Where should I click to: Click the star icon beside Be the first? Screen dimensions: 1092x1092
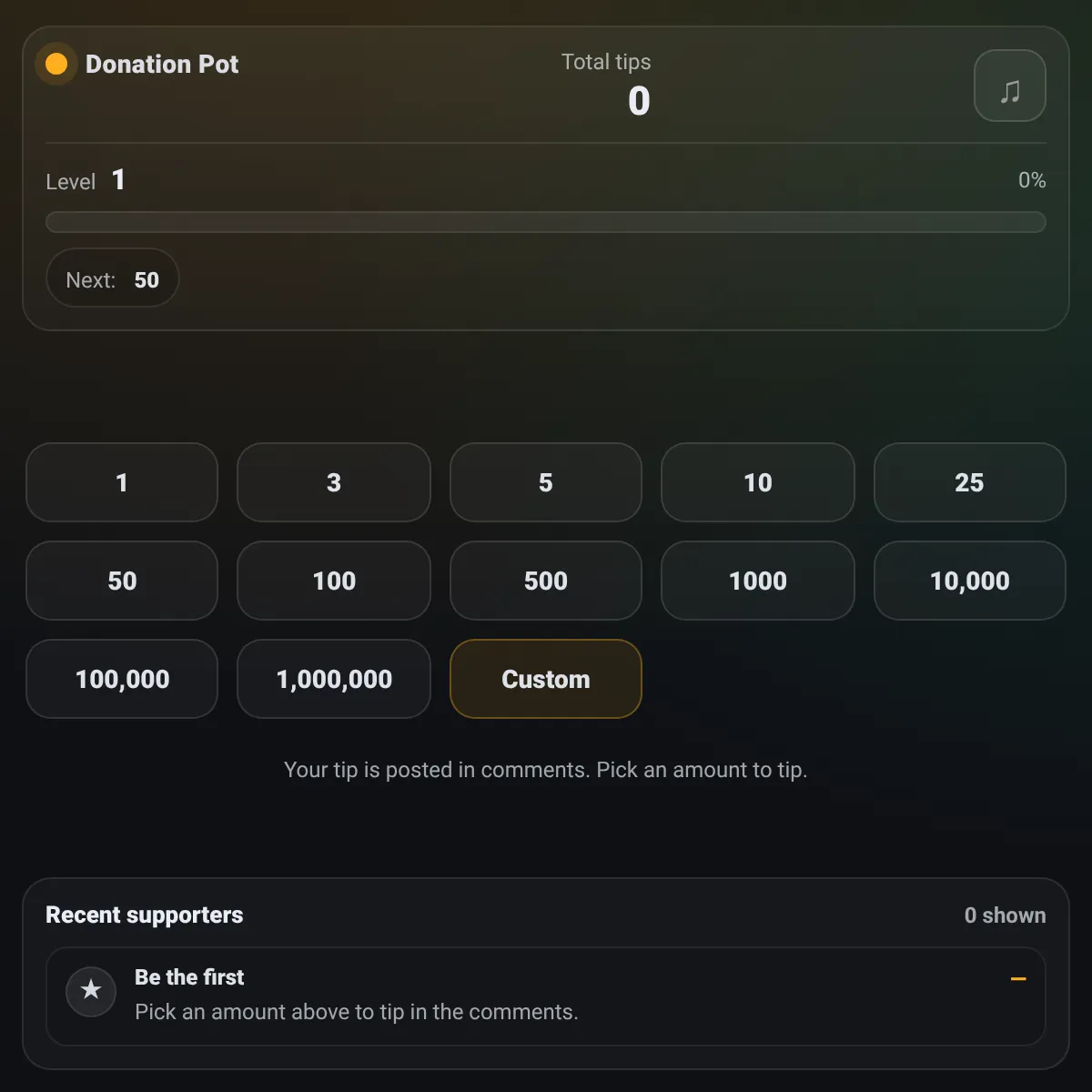91,990
